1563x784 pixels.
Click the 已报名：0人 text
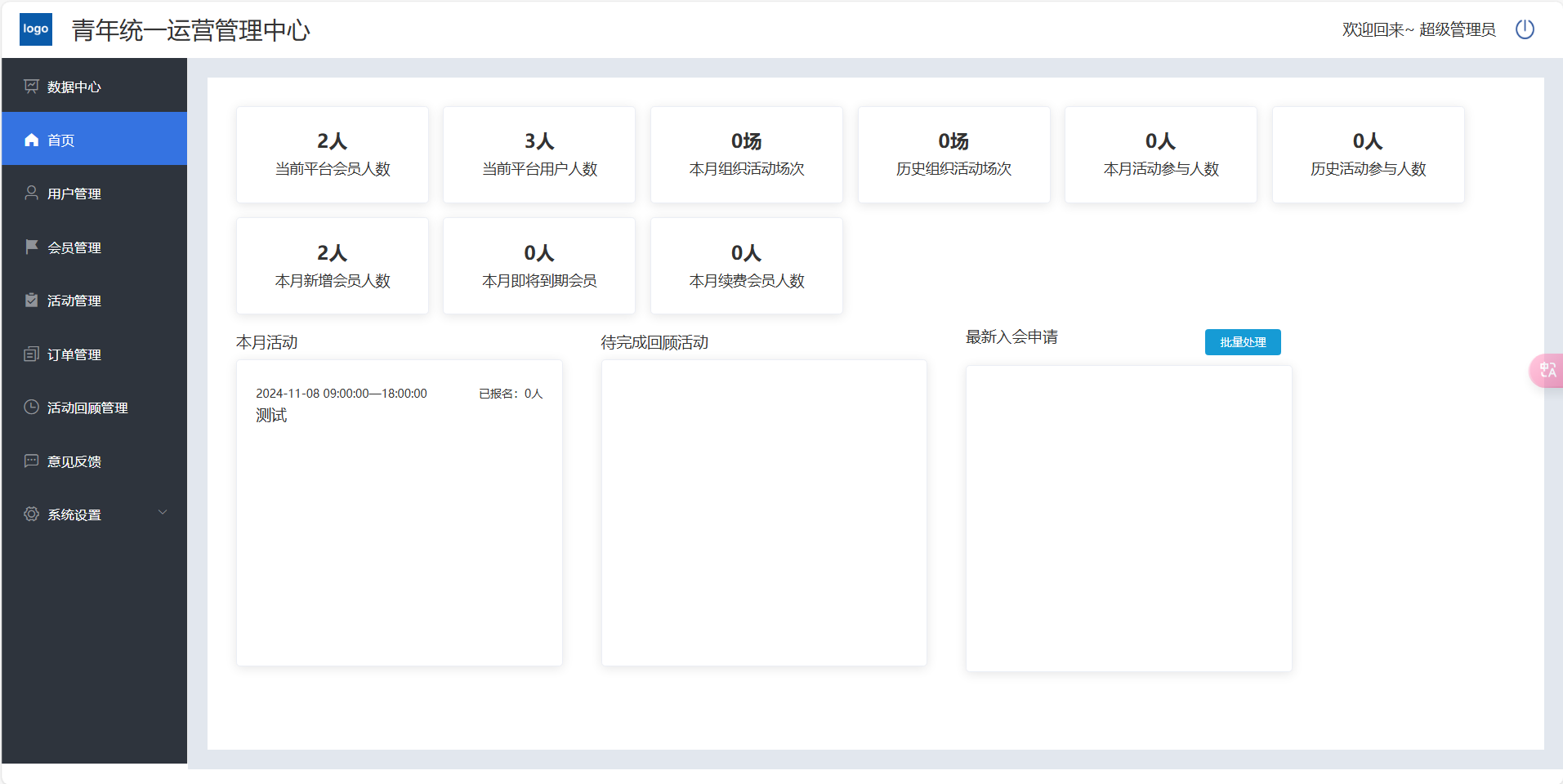coord(511,393)
